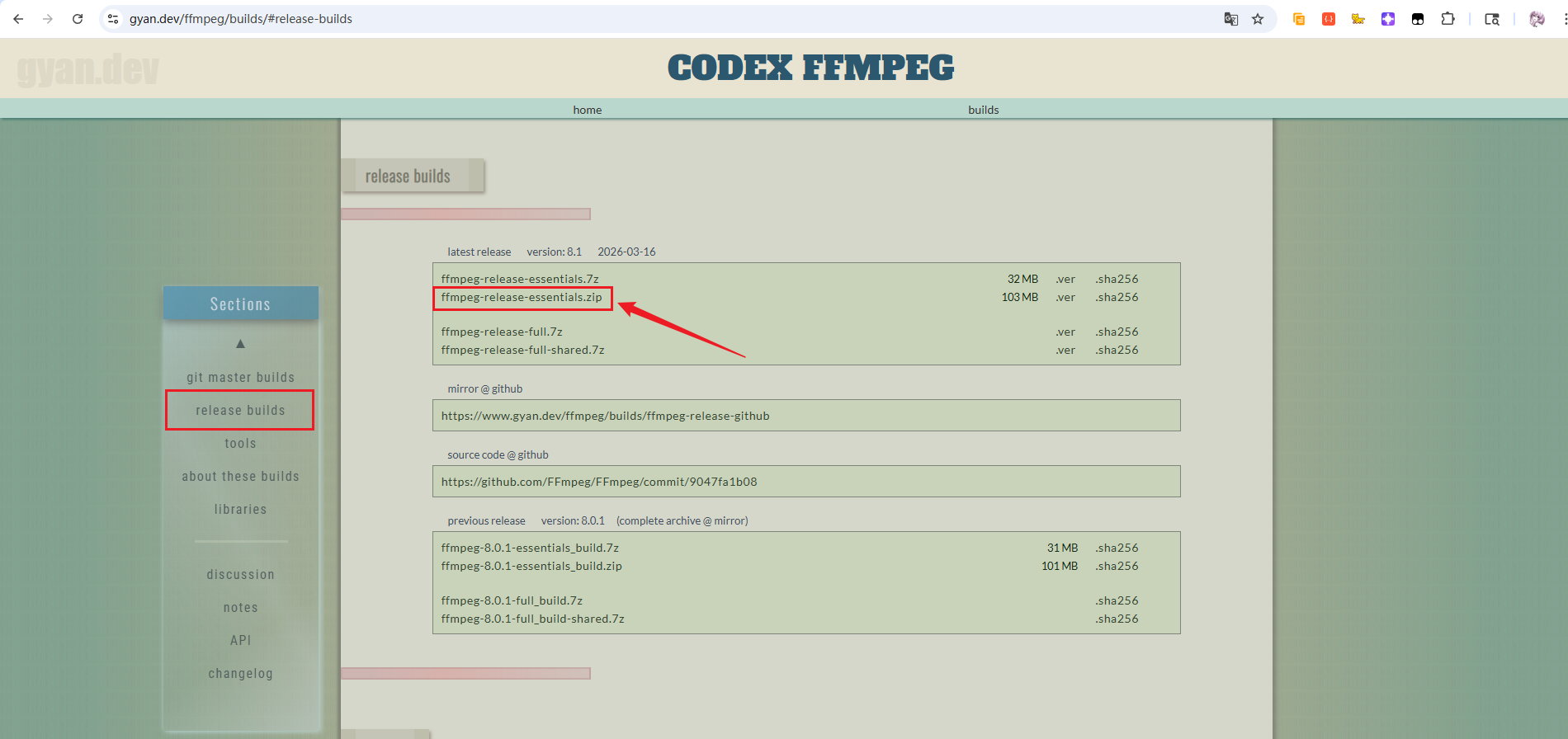Click the browser address bar URL
Viewport: 1568px width, 739px height.
(x=240, y=19)
